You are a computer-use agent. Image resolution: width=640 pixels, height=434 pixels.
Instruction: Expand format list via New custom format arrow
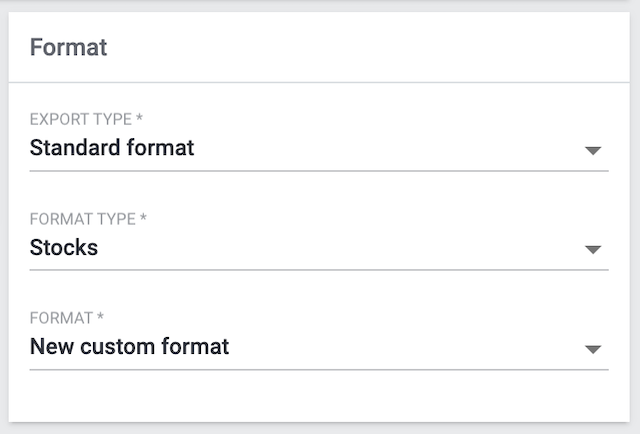pos(593,349)
